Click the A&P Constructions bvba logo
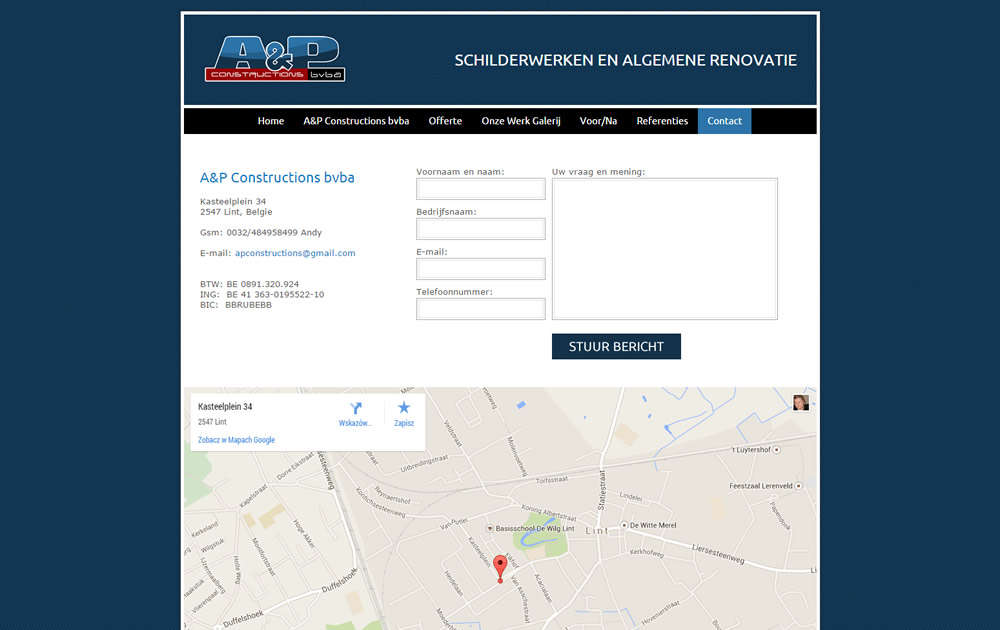The width and height of the screenshot is (1000, 630). click(275, 59)
